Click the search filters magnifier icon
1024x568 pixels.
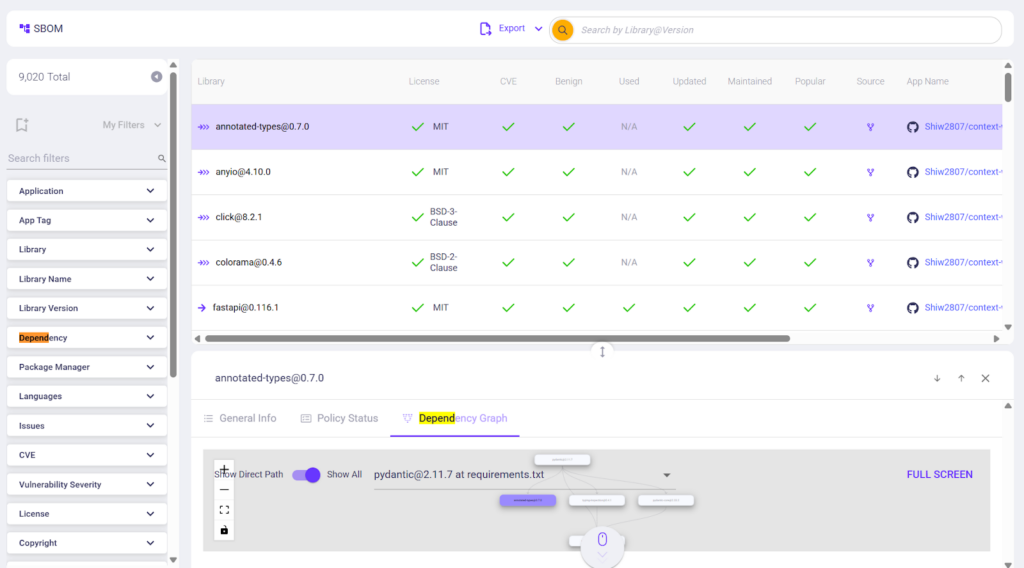point(161,159)
